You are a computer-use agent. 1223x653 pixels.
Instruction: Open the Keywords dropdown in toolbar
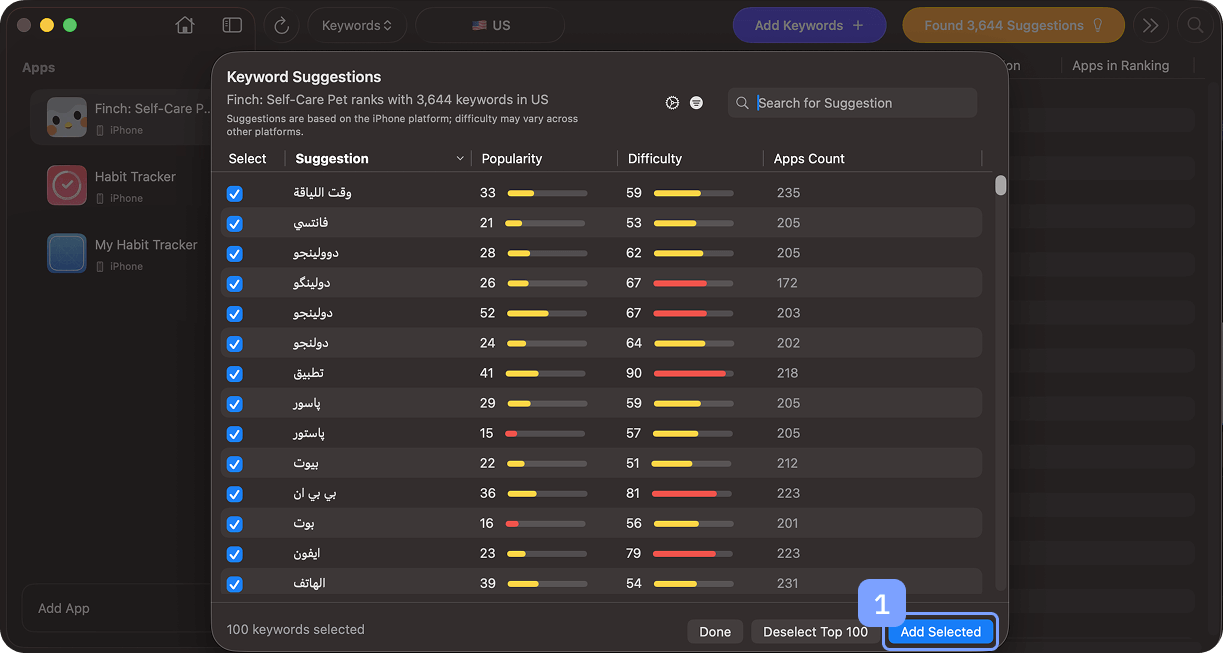click(x=356, y=25)
